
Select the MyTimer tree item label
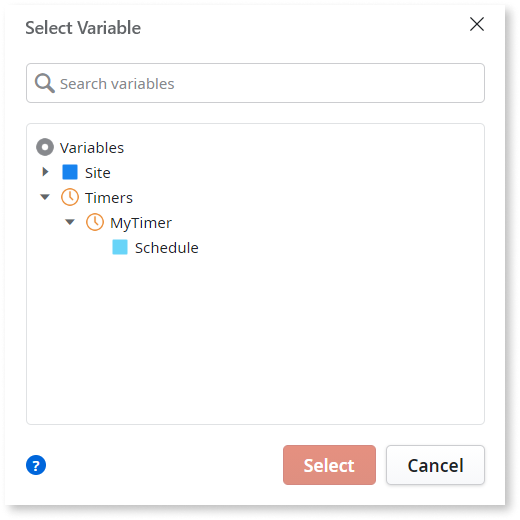click(141, 223)
